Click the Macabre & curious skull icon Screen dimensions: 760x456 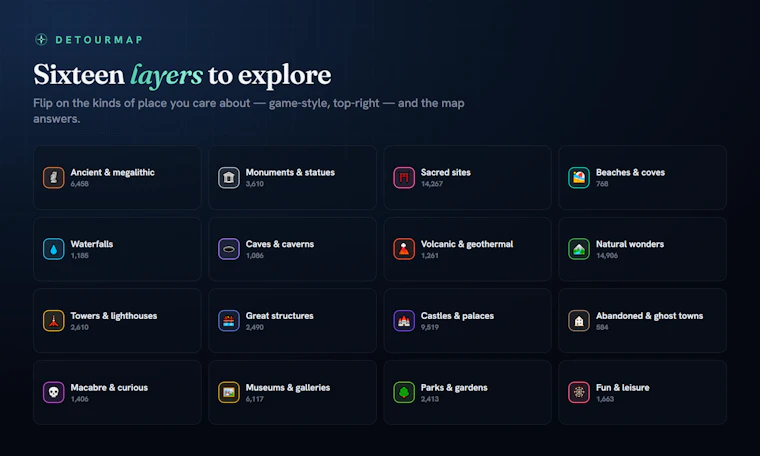[53, 393]
